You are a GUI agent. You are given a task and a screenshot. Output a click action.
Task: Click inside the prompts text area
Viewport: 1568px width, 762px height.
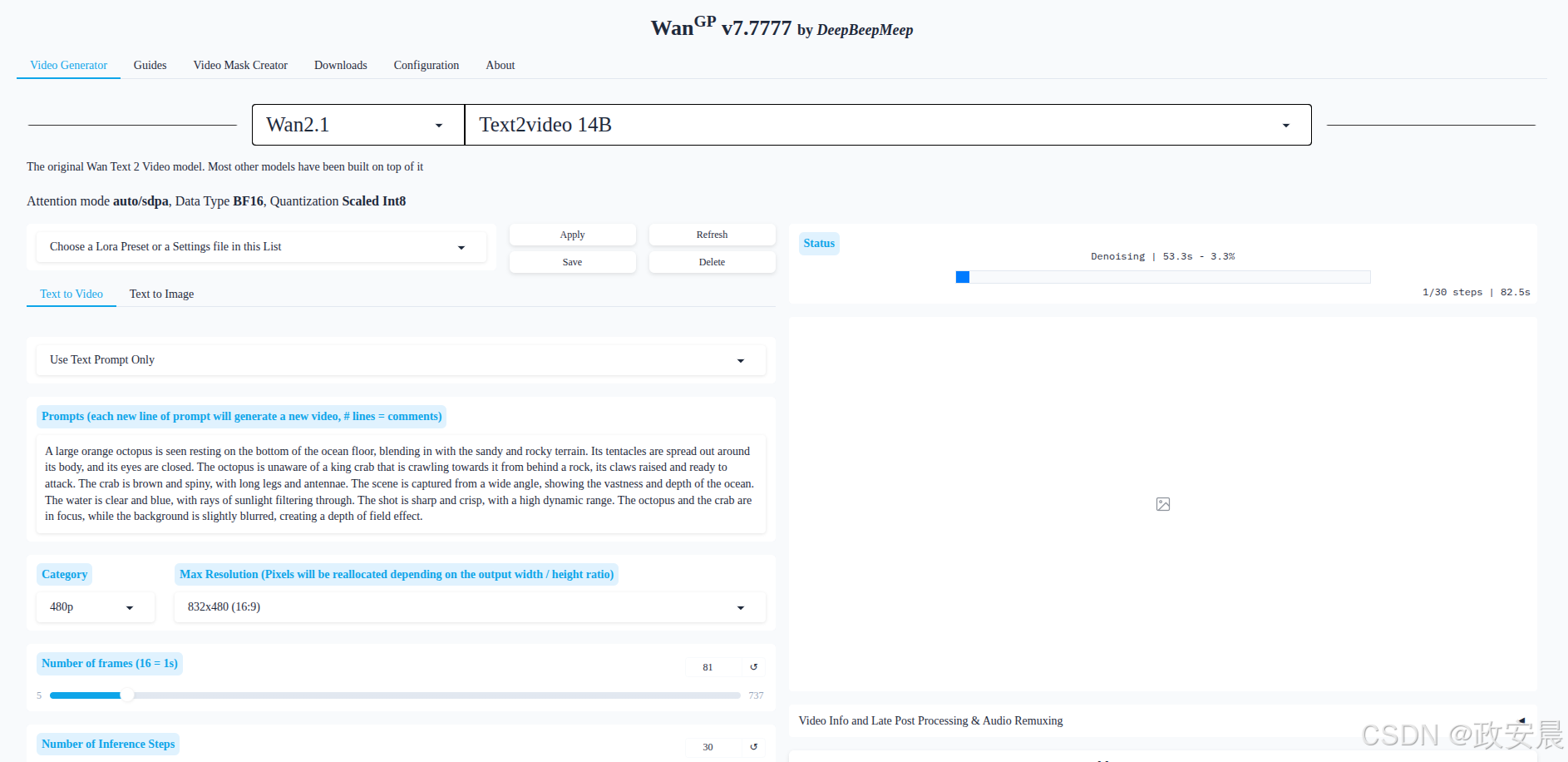pos(400,484)
